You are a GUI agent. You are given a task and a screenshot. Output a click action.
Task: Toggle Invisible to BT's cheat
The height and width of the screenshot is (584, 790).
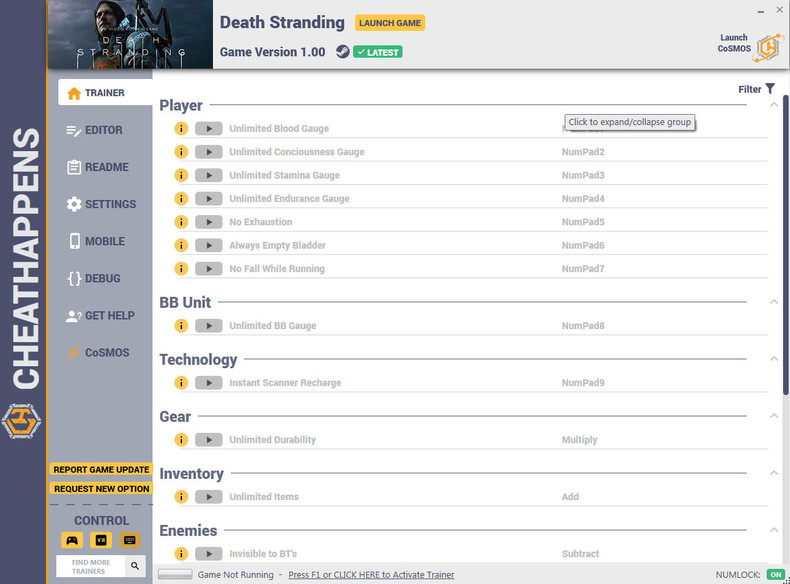tap(209, 554)
